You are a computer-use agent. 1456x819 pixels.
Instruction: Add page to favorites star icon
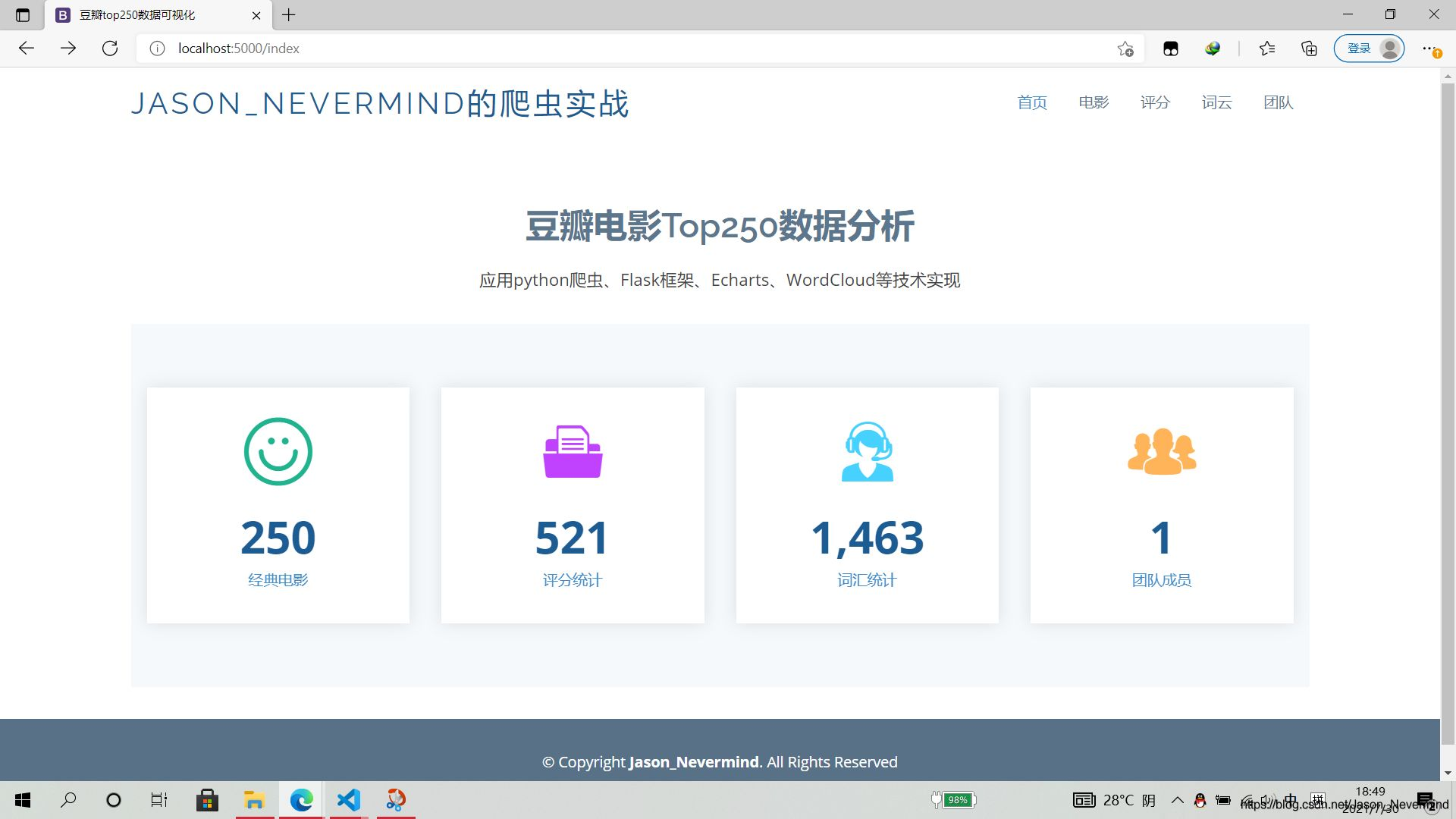click(1125, 49)
